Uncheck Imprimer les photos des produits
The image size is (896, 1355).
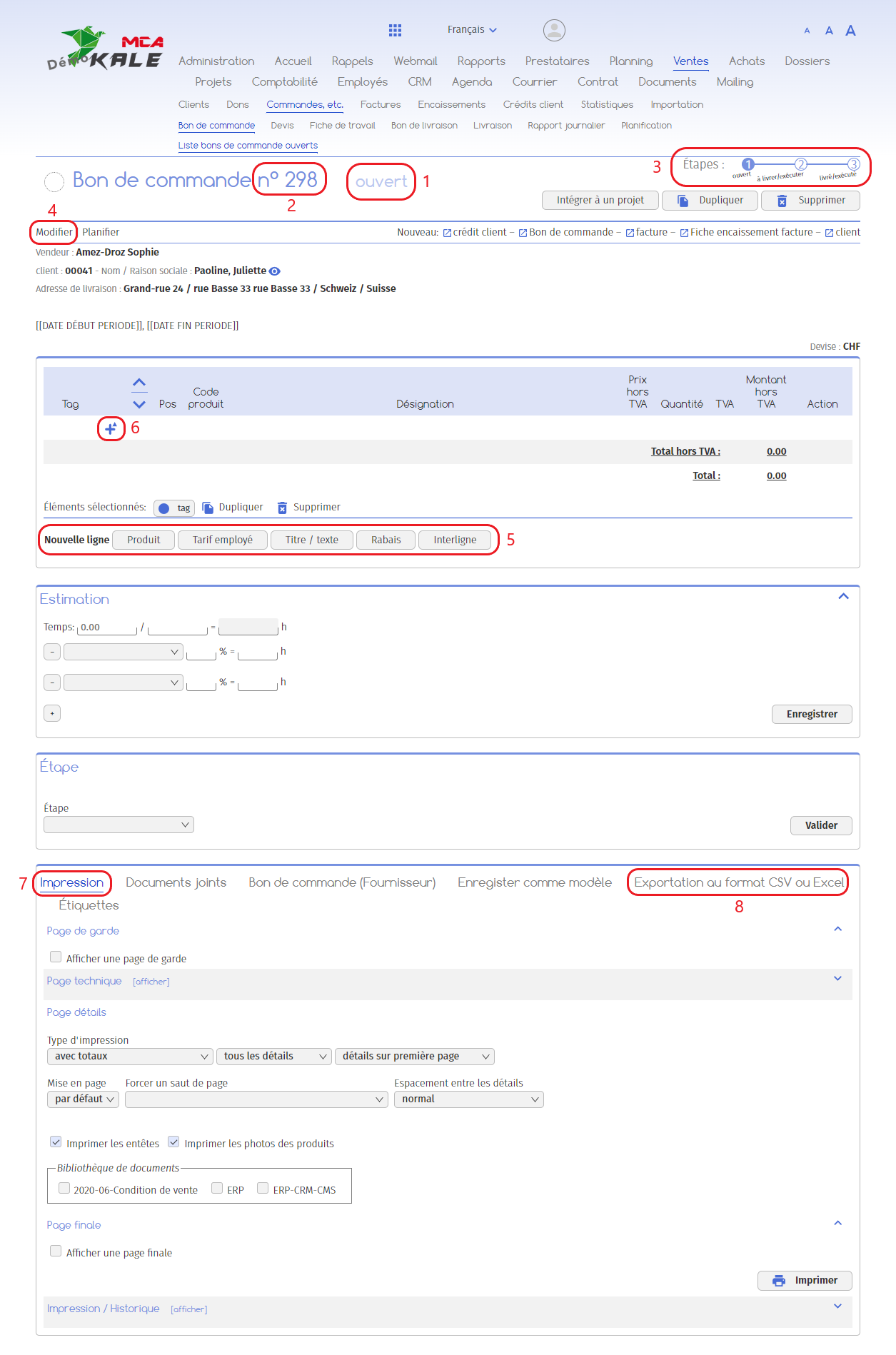click(173, 1142)
